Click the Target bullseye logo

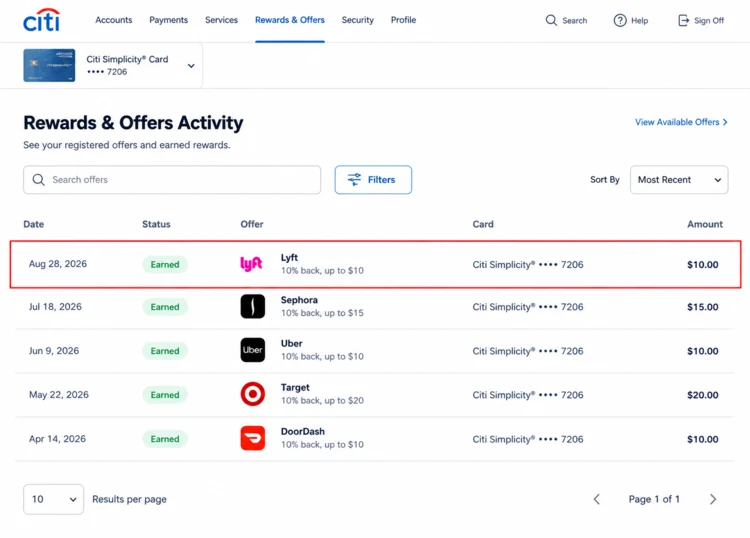tap(253, 394)
